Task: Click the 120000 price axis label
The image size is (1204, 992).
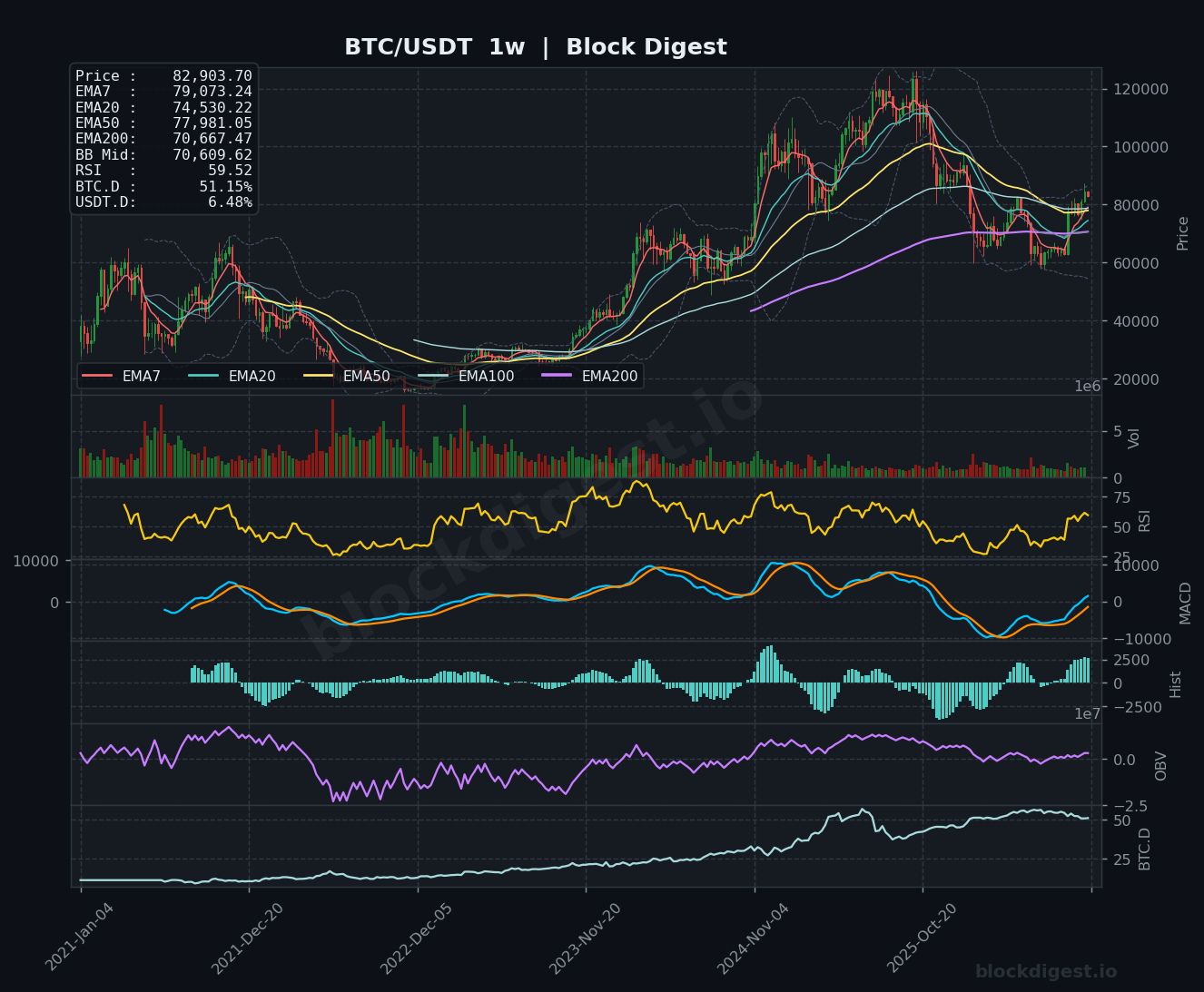Action: [1140, 89]
